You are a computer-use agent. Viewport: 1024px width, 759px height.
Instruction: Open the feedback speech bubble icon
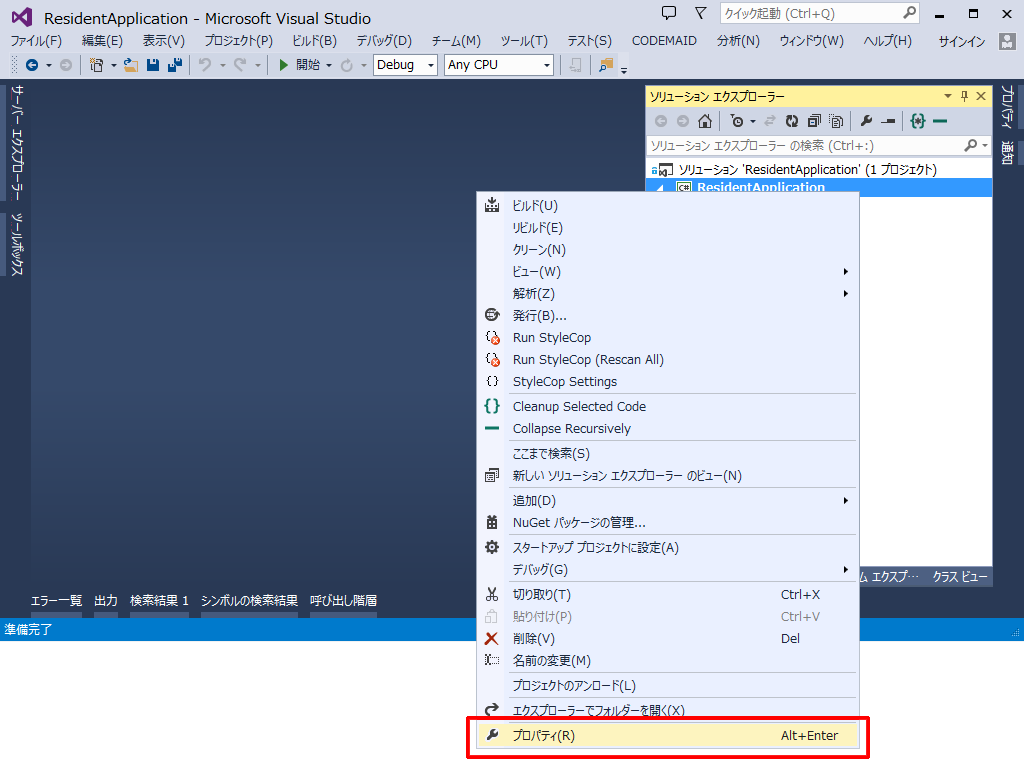(669, 13)
